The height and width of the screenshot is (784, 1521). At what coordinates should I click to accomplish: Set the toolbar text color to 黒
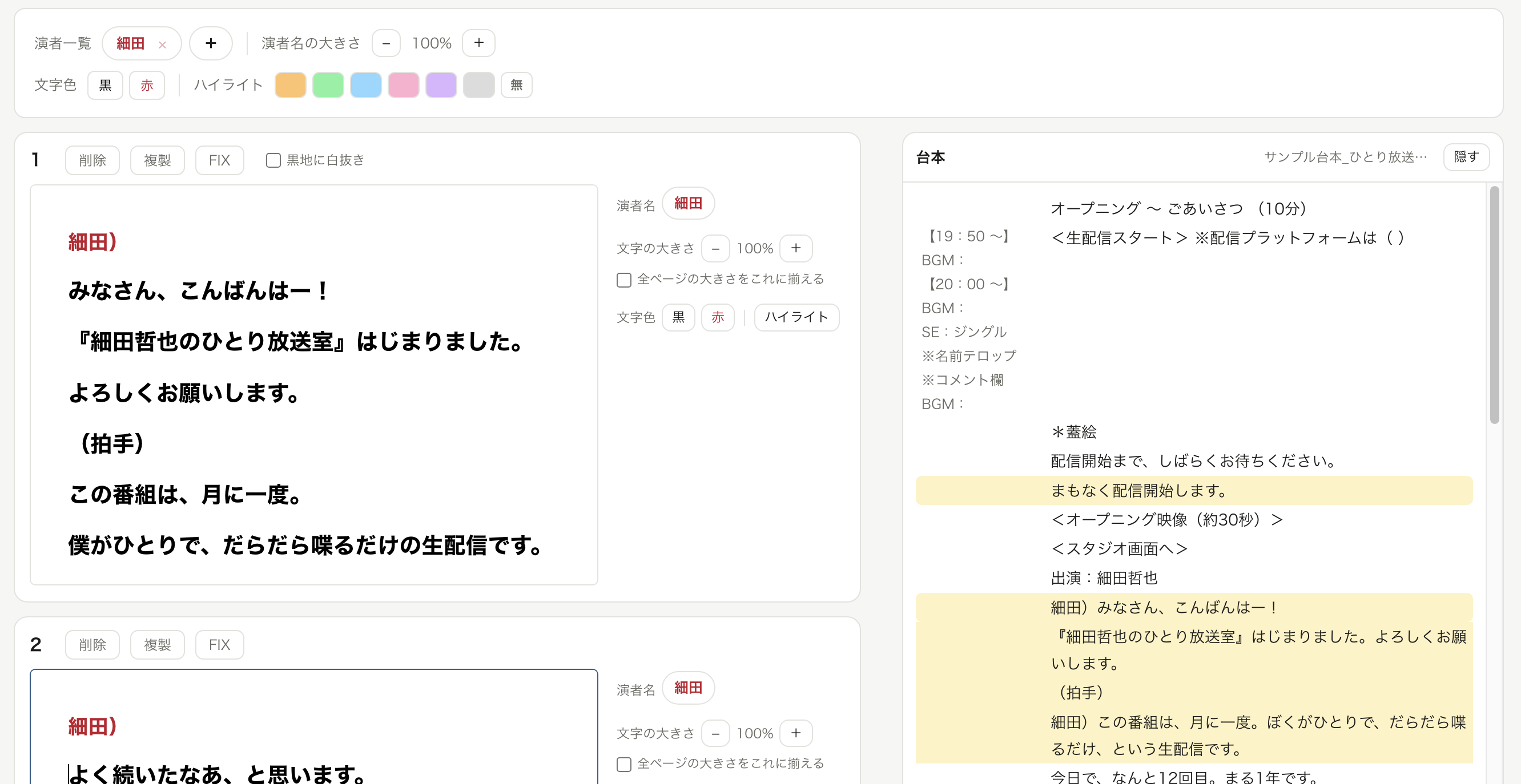(x=105, y=85)
